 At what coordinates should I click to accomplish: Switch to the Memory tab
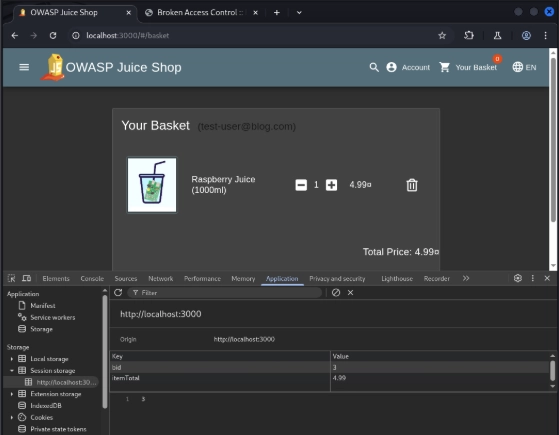243,278
